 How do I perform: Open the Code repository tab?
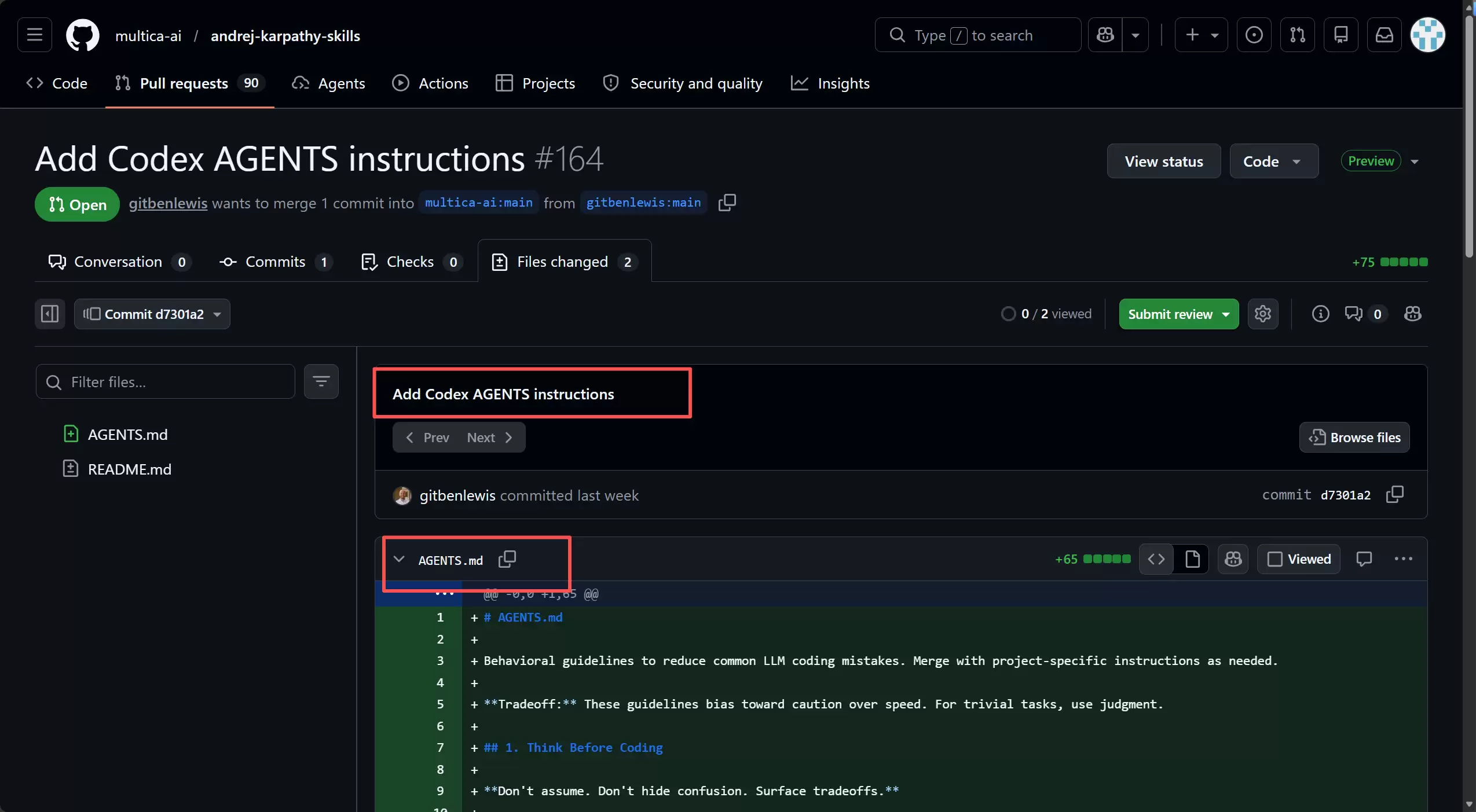coord(57,83)
